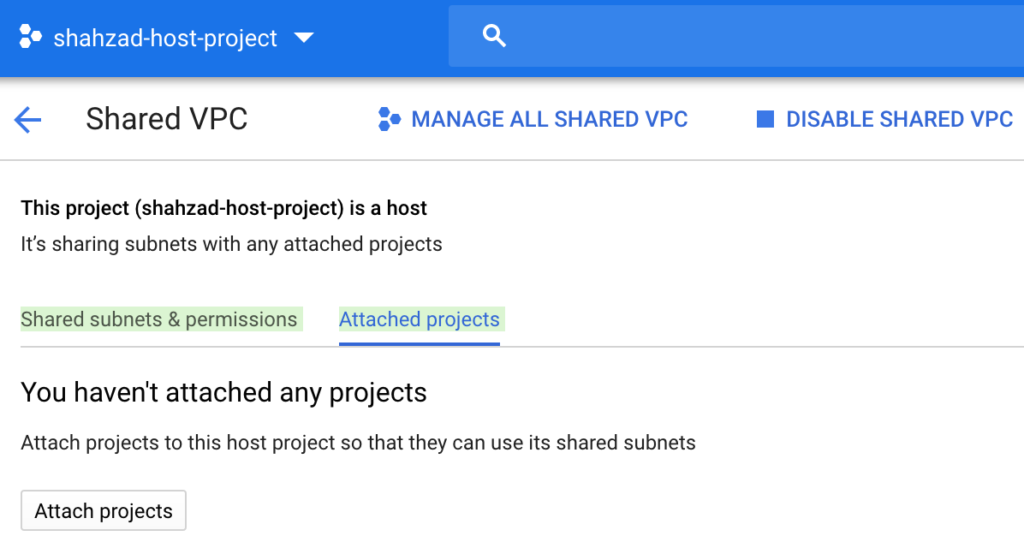This screenshot has height=548, width=1024.
Task: Switch to Shared subnets & permissions tab
Action: coord(159,319)
